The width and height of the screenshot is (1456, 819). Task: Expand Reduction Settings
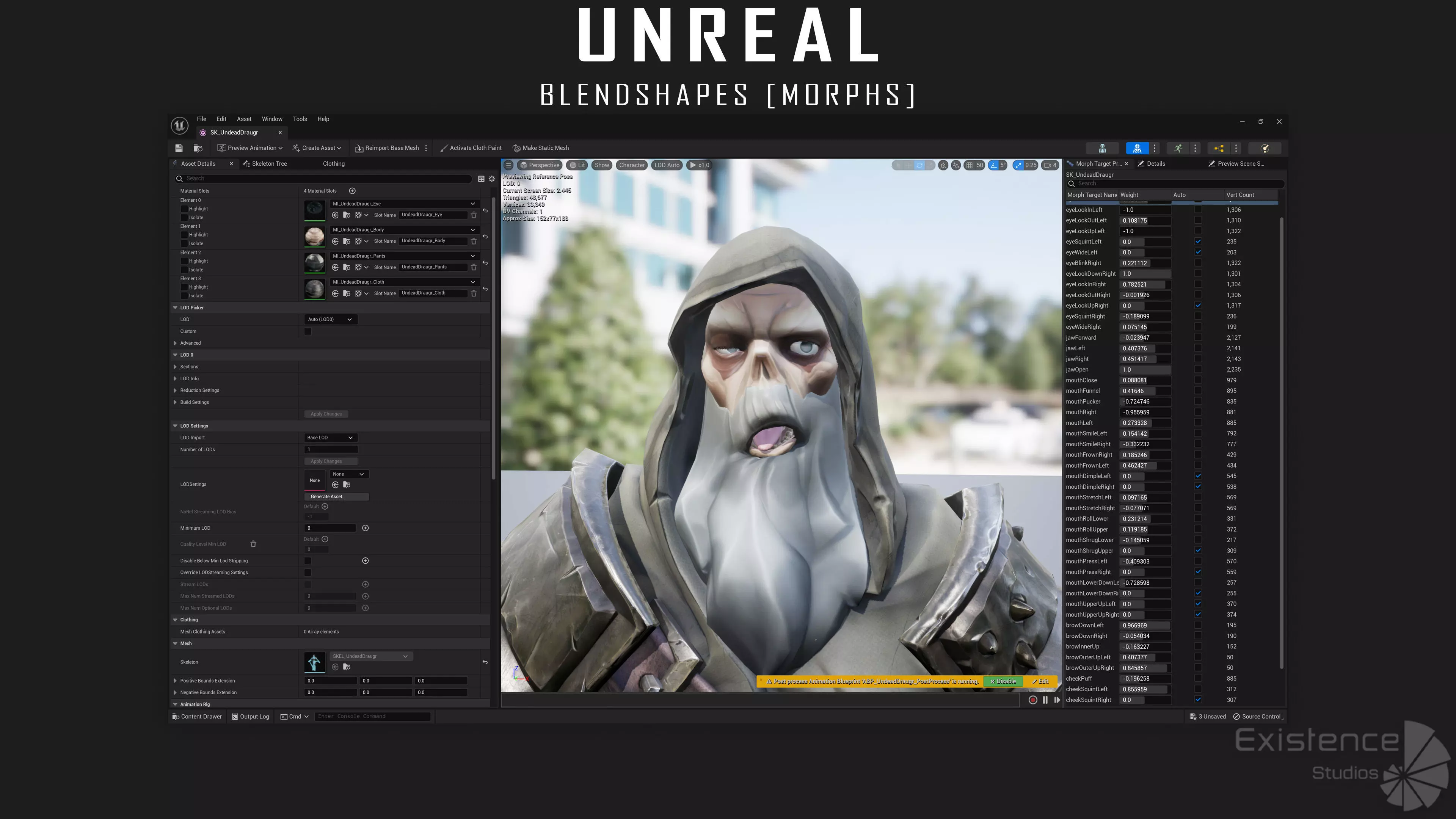pos(175,391)
